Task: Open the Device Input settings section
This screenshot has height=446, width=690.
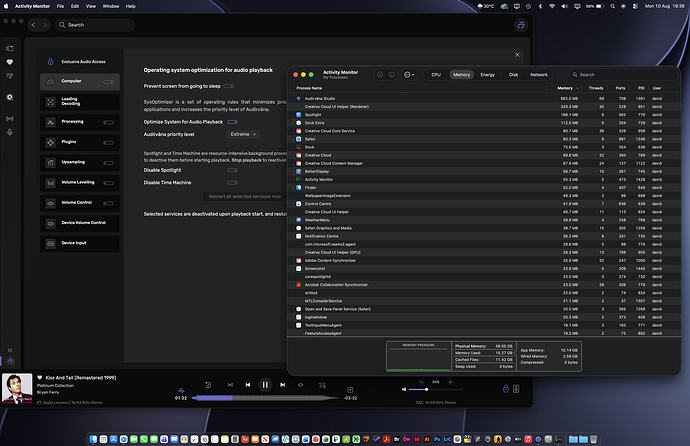Action: pyautogui.click(x=80, y=243)
